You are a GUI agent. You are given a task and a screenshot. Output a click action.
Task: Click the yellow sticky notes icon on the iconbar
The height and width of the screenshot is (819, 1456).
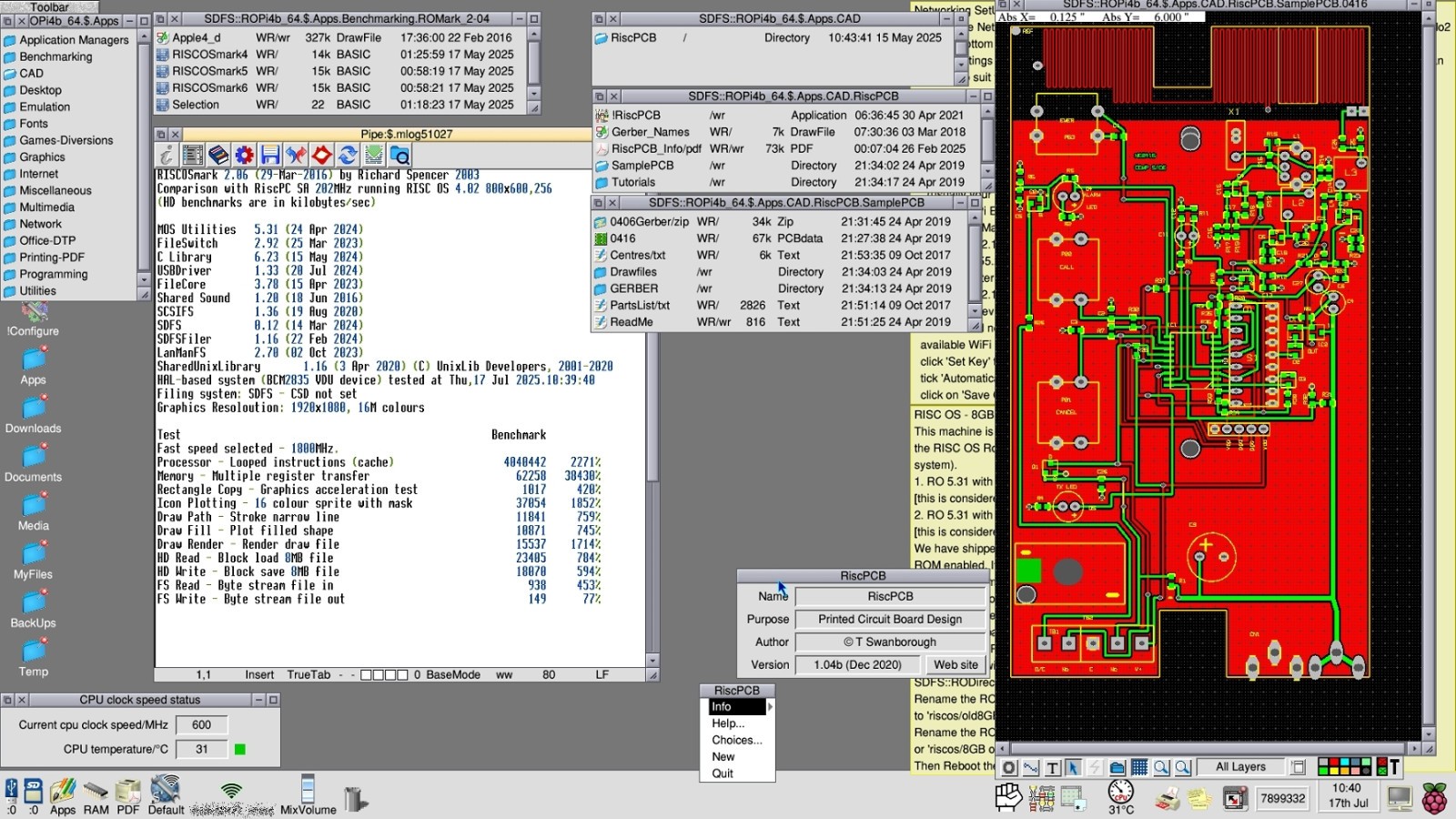[x=1199, y=799]
